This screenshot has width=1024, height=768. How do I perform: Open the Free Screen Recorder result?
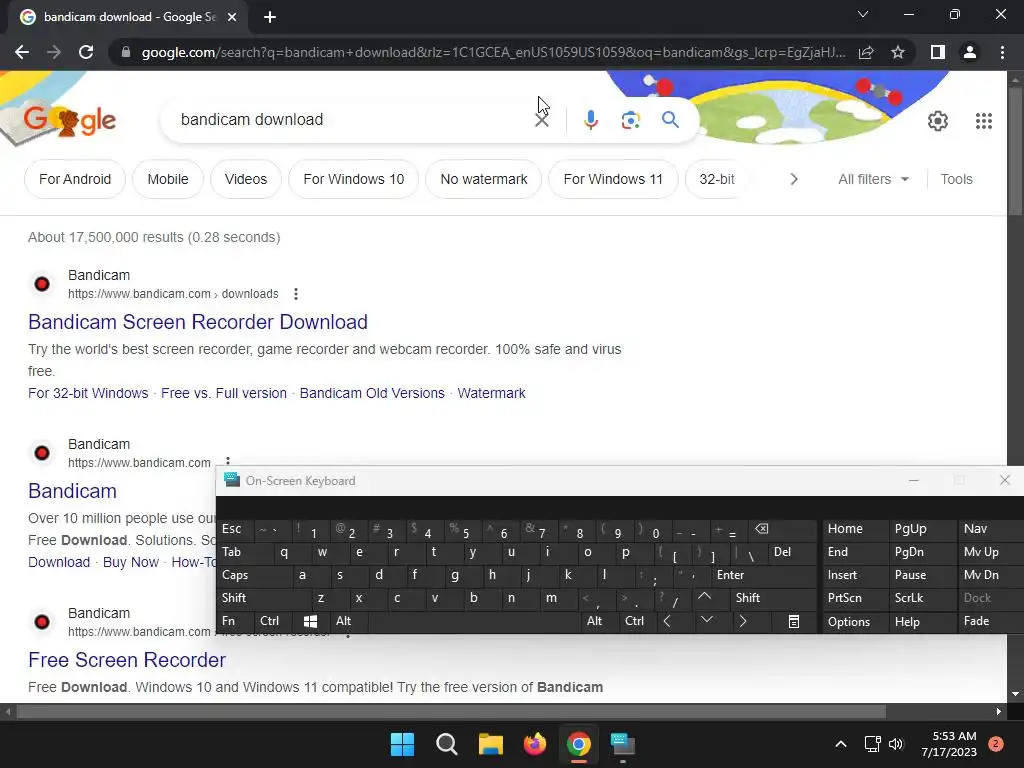coord(127,660)
